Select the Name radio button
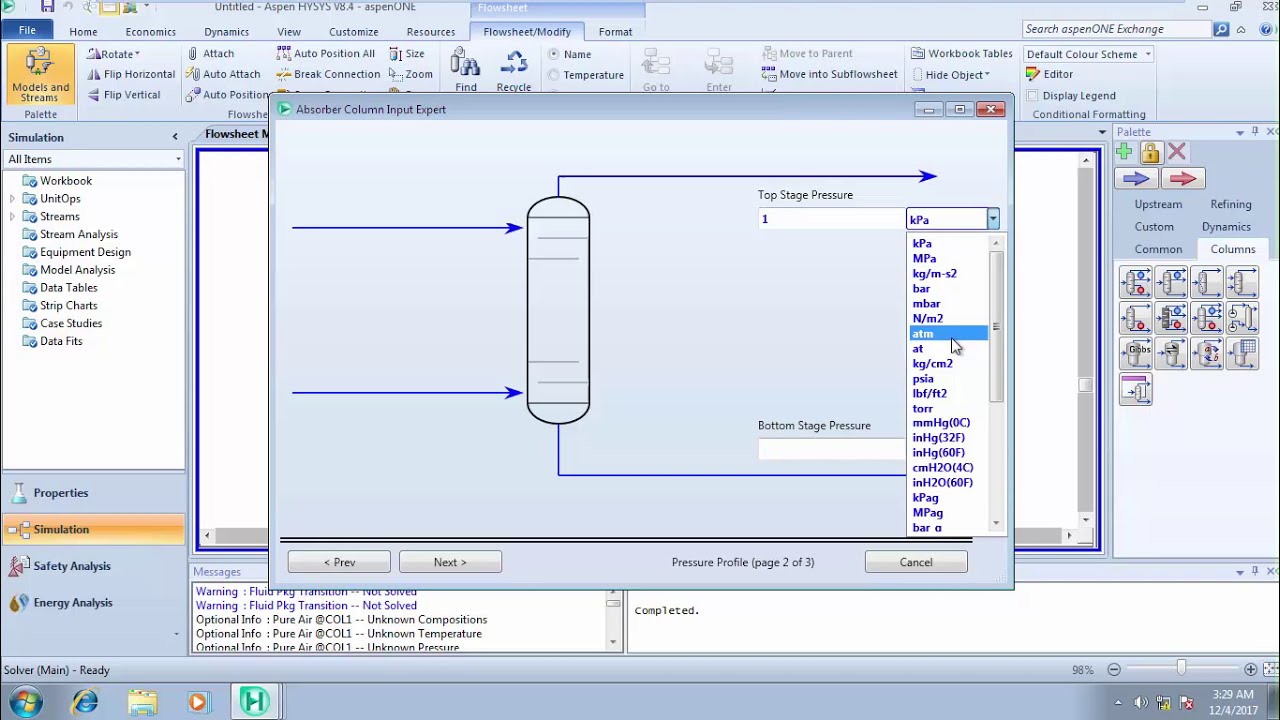Screen dimensions: 1280x720 click(554, 54)
